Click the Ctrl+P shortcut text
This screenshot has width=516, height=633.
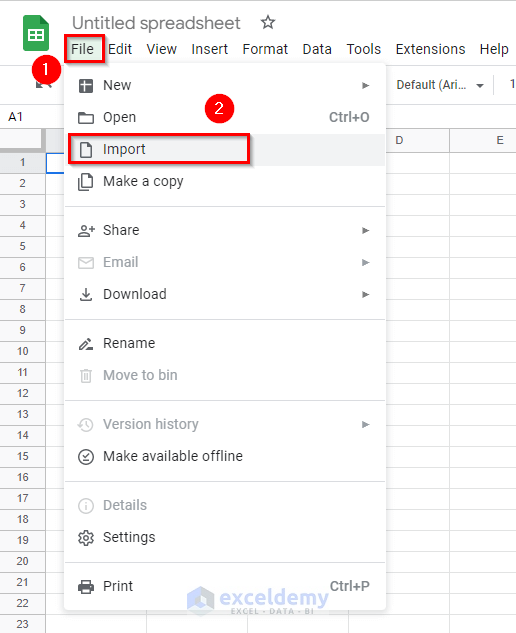pos(350,586)
